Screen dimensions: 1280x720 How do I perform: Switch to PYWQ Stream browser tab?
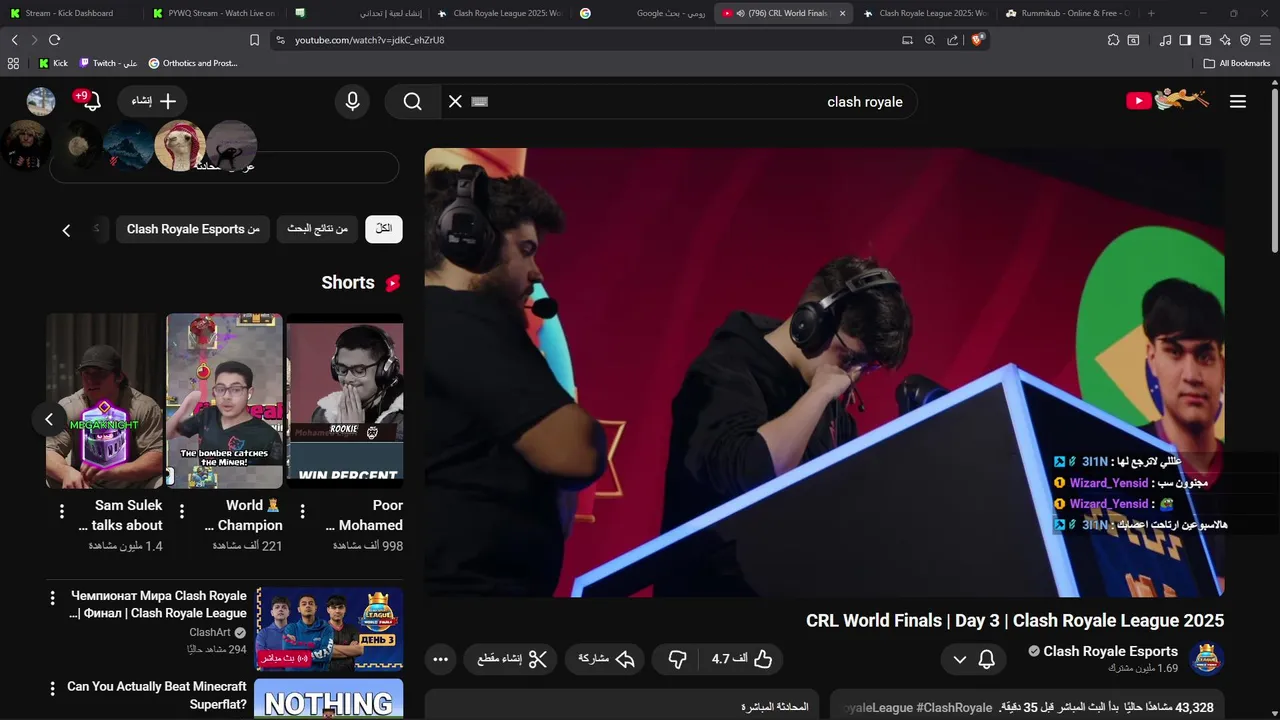point(213,13)
